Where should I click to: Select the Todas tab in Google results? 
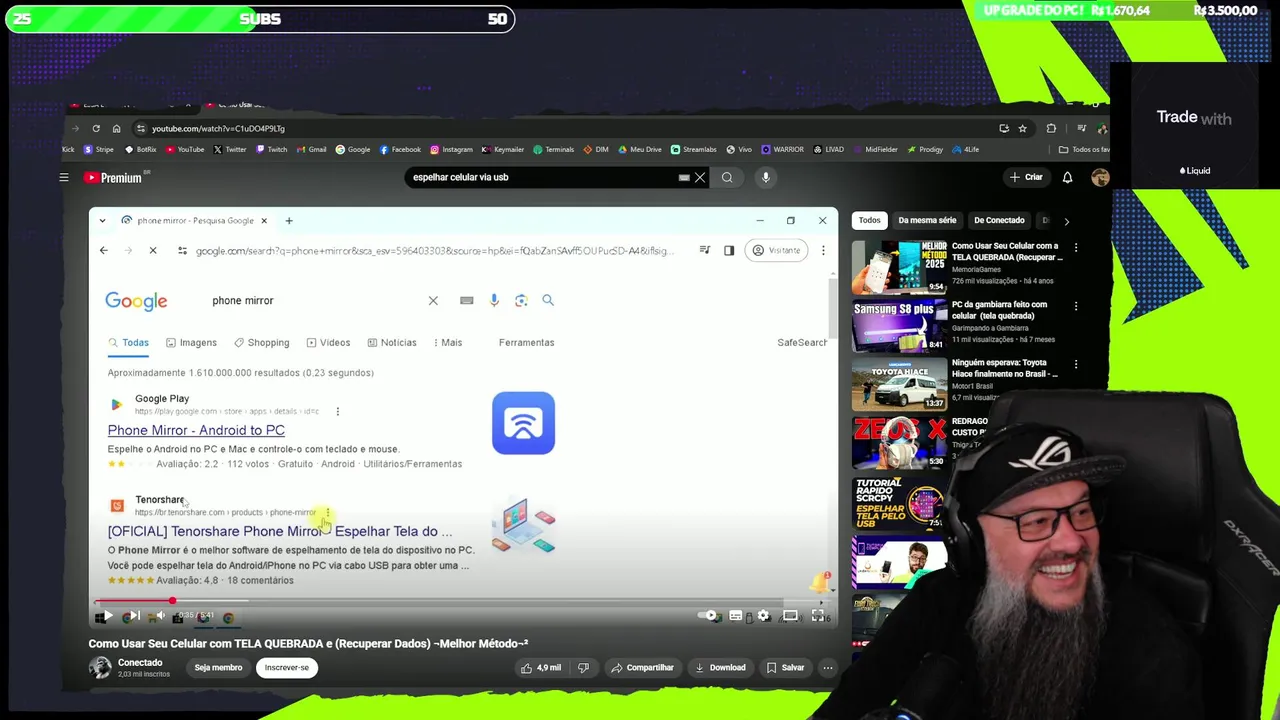point(129,342)
